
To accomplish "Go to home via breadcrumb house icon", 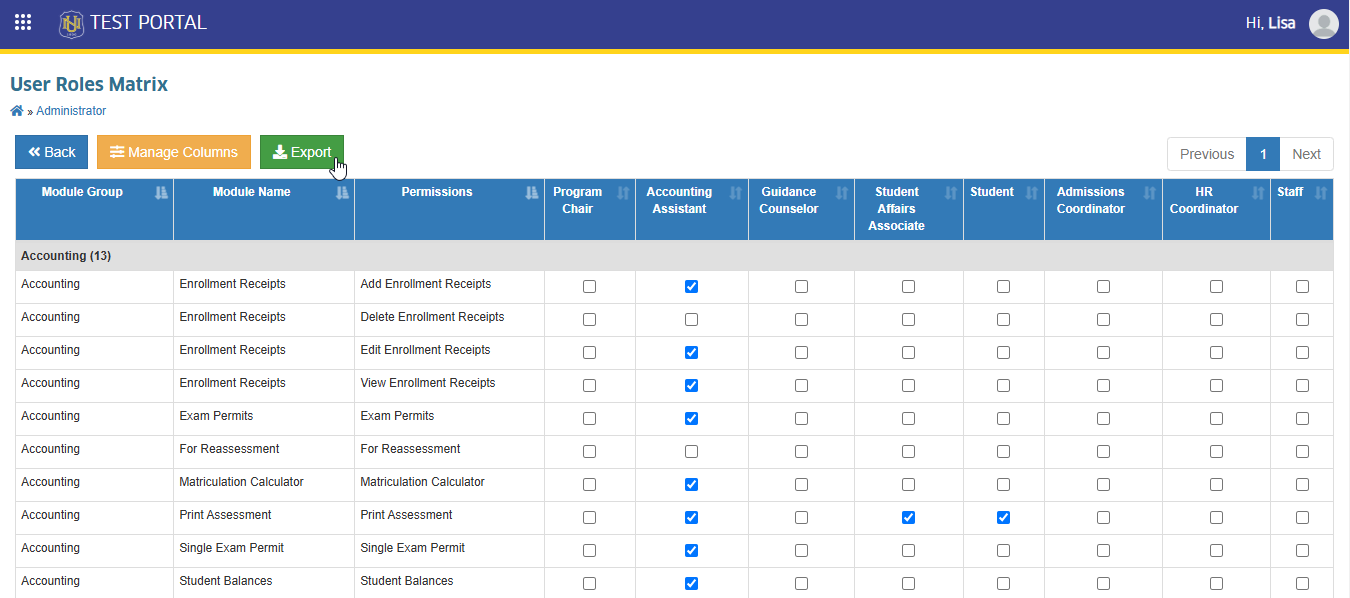I will tap(17, 111).
